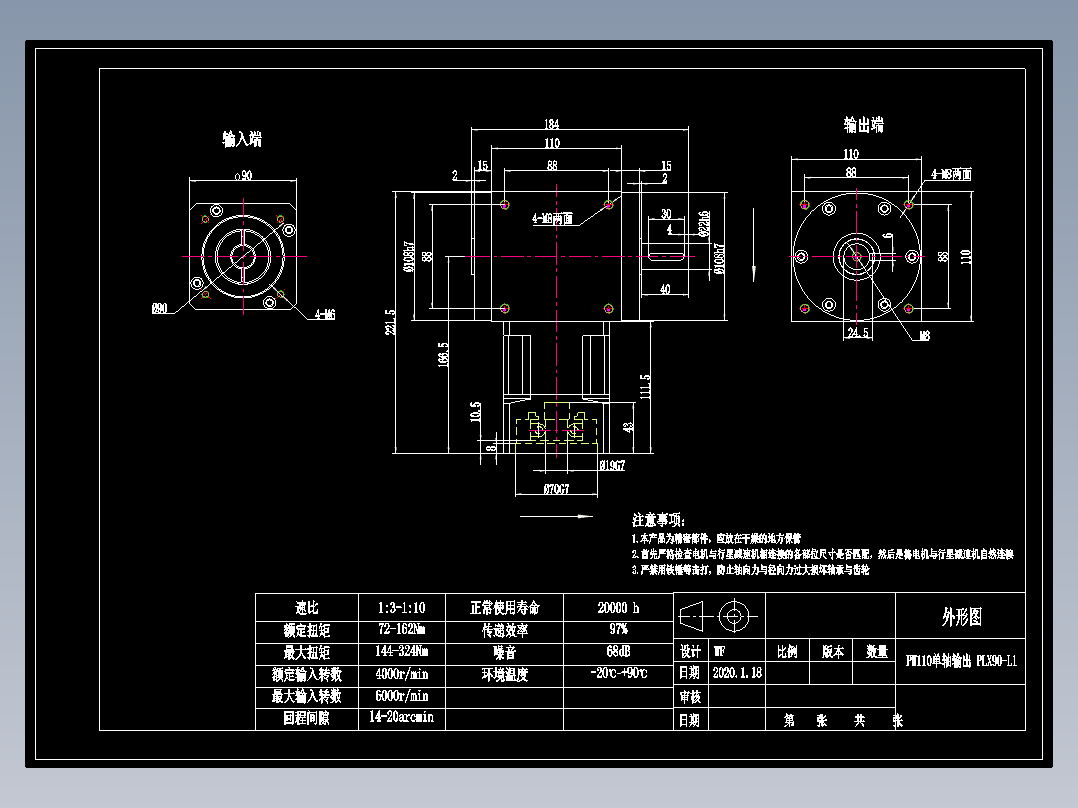Click the keyway symbol in the bottom section view
The height and width of the screenshot is (808, 1078).
(x=557, y=430)
